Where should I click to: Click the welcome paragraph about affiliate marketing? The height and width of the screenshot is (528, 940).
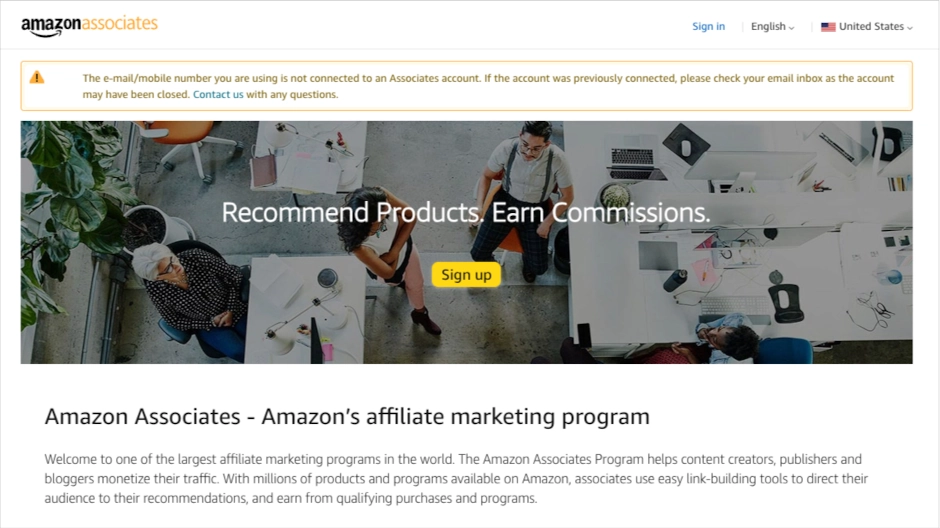pos(456,478)
